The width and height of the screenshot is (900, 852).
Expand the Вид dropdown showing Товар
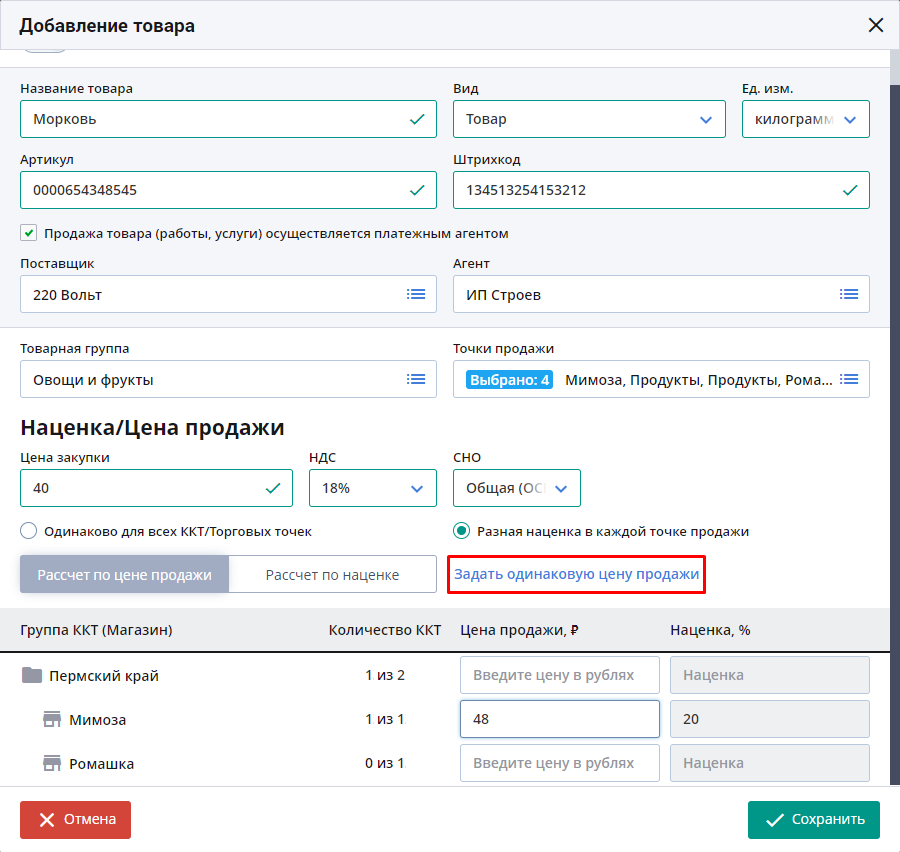click(x=589, y=119)
